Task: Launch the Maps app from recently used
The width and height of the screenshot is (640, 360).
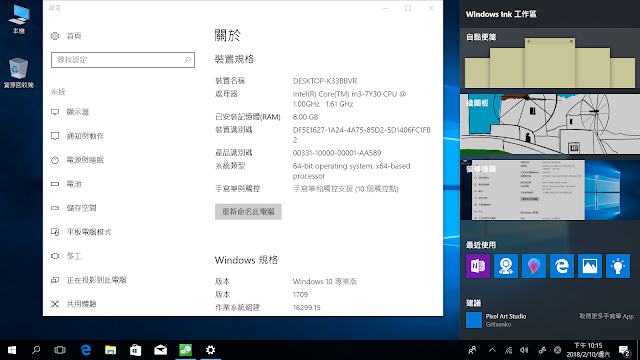Action: 506,266
